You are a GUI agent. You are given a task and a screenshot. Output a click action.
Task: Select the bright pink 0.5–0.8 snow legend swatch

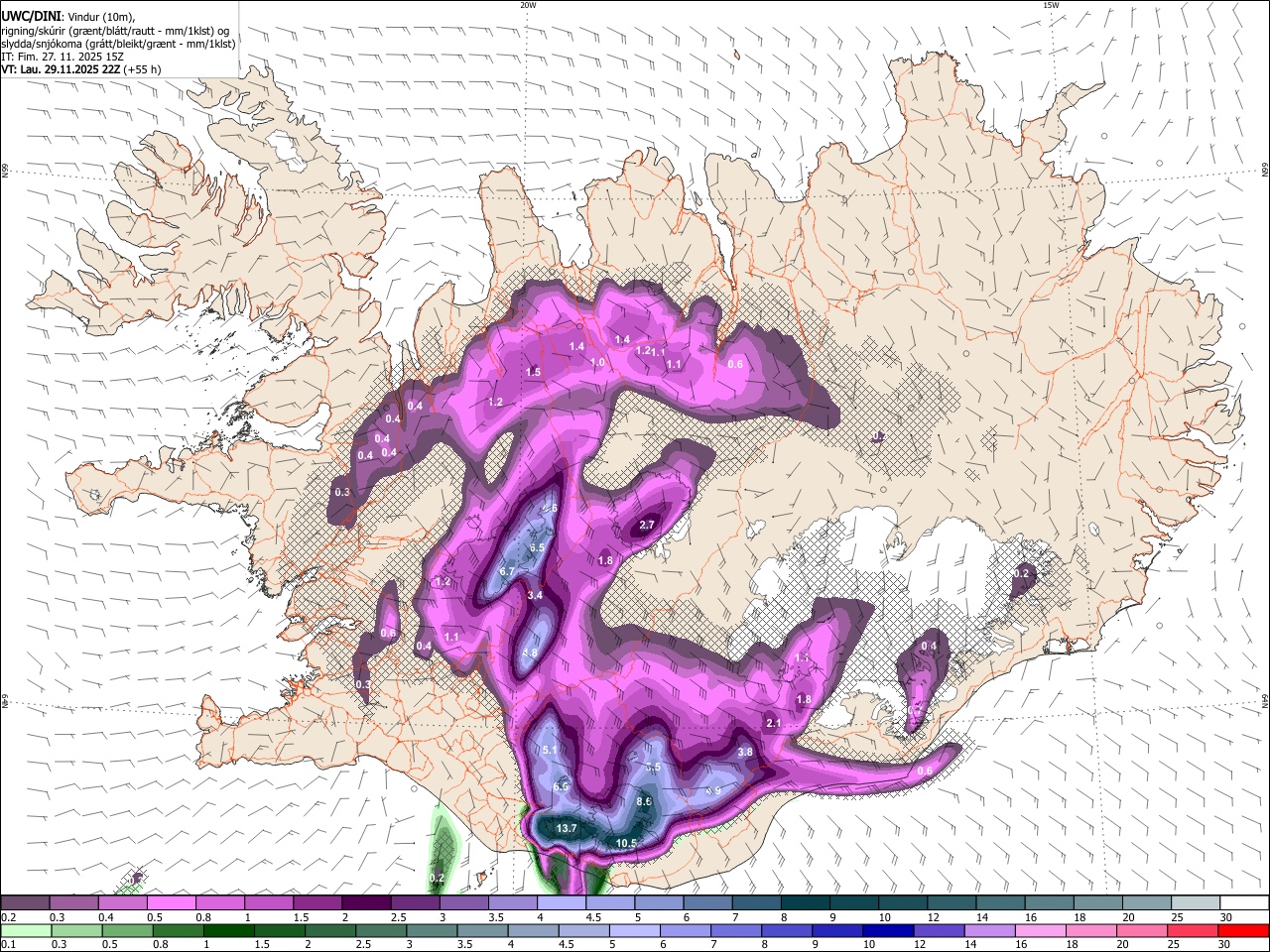(171, 903)
